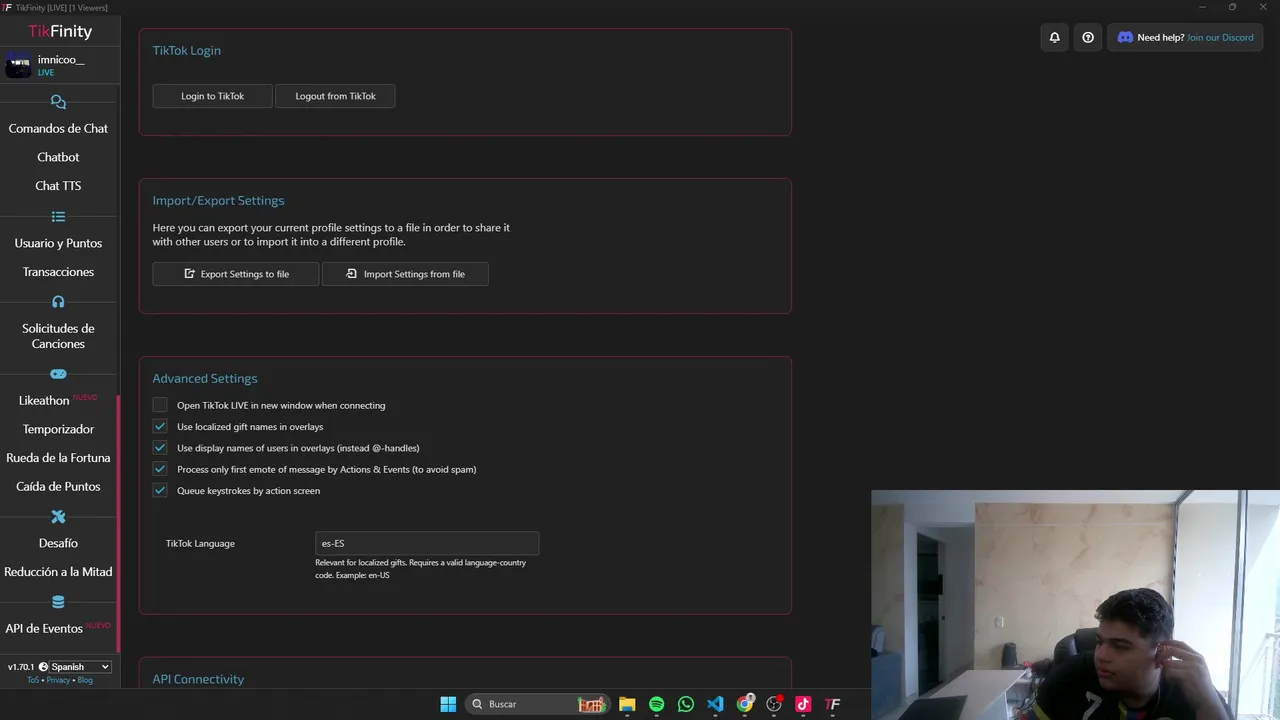The height and width of the screenshot is (720, 1280).
Task: Open the help question mark icon
Action: point(1088,37)
